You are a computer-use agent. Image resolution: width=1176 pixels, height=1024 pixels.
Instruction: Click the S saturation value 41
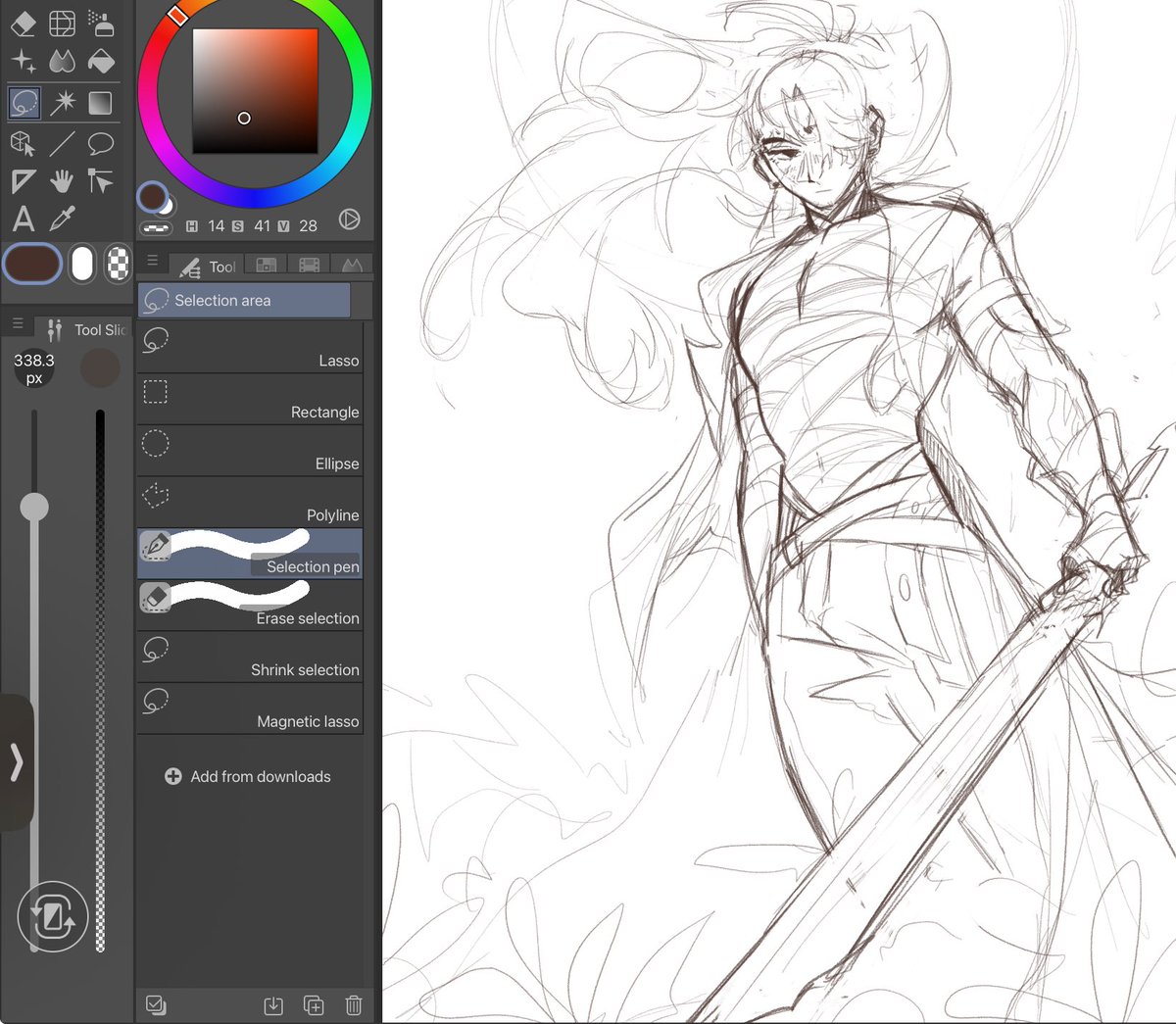[x=262, y=225]
